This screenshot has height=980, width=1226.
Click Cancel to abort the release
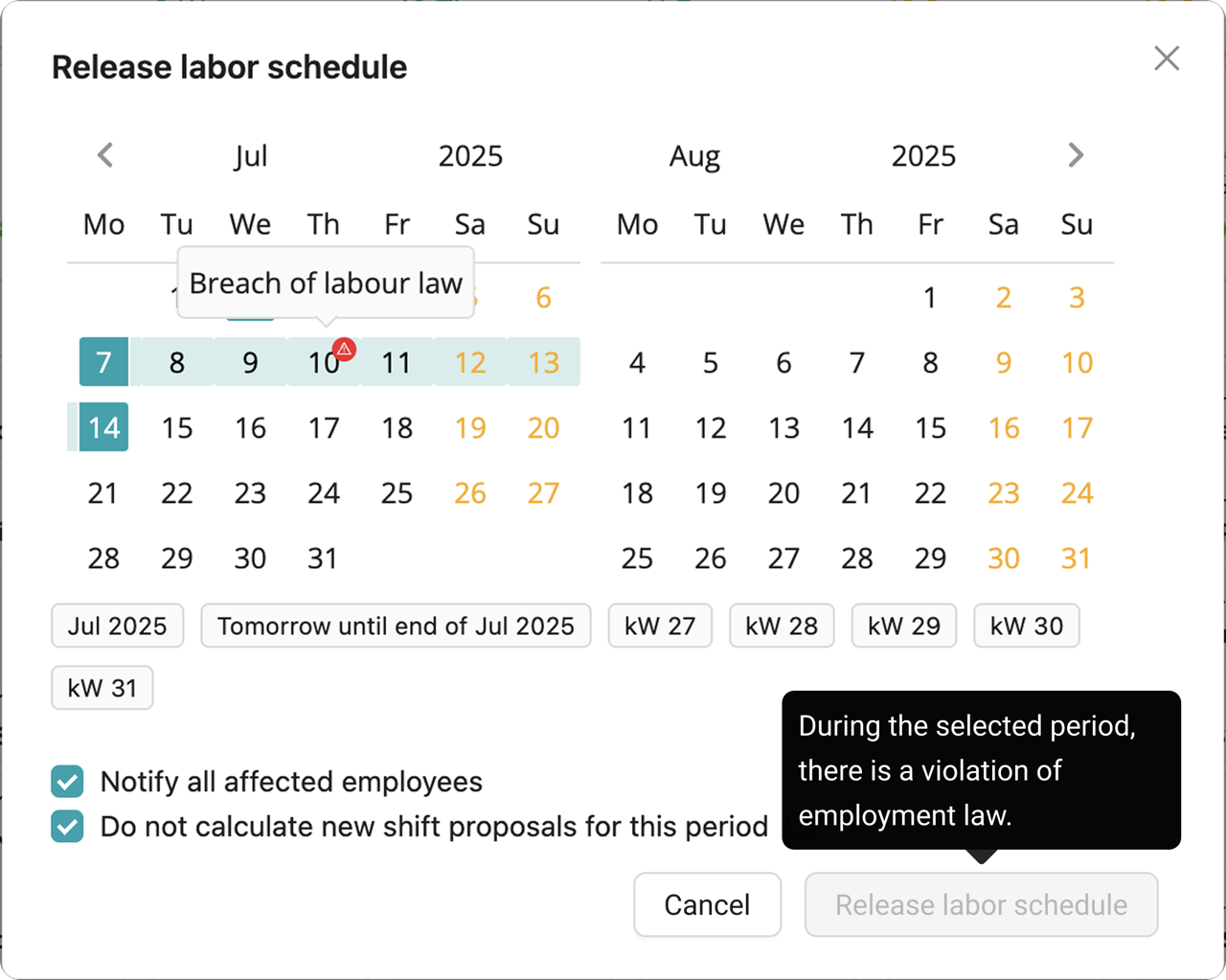point(707,904)
